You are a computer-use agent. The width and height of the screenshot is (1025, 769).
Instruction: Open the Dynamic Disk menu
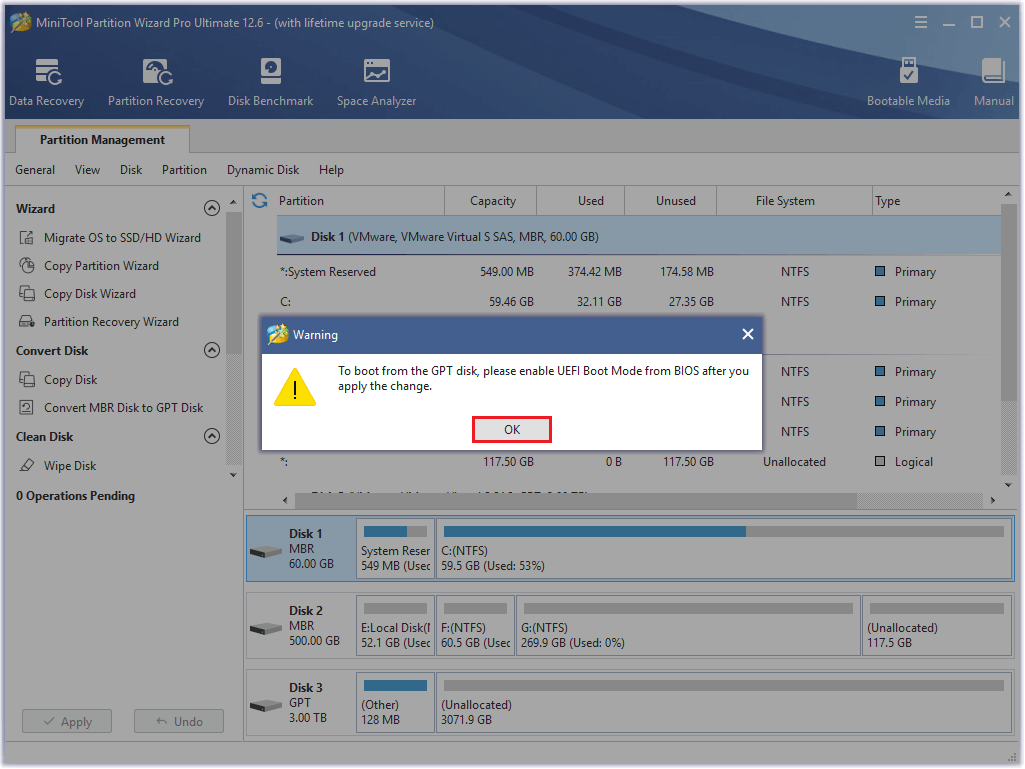(x=263, y=170)
